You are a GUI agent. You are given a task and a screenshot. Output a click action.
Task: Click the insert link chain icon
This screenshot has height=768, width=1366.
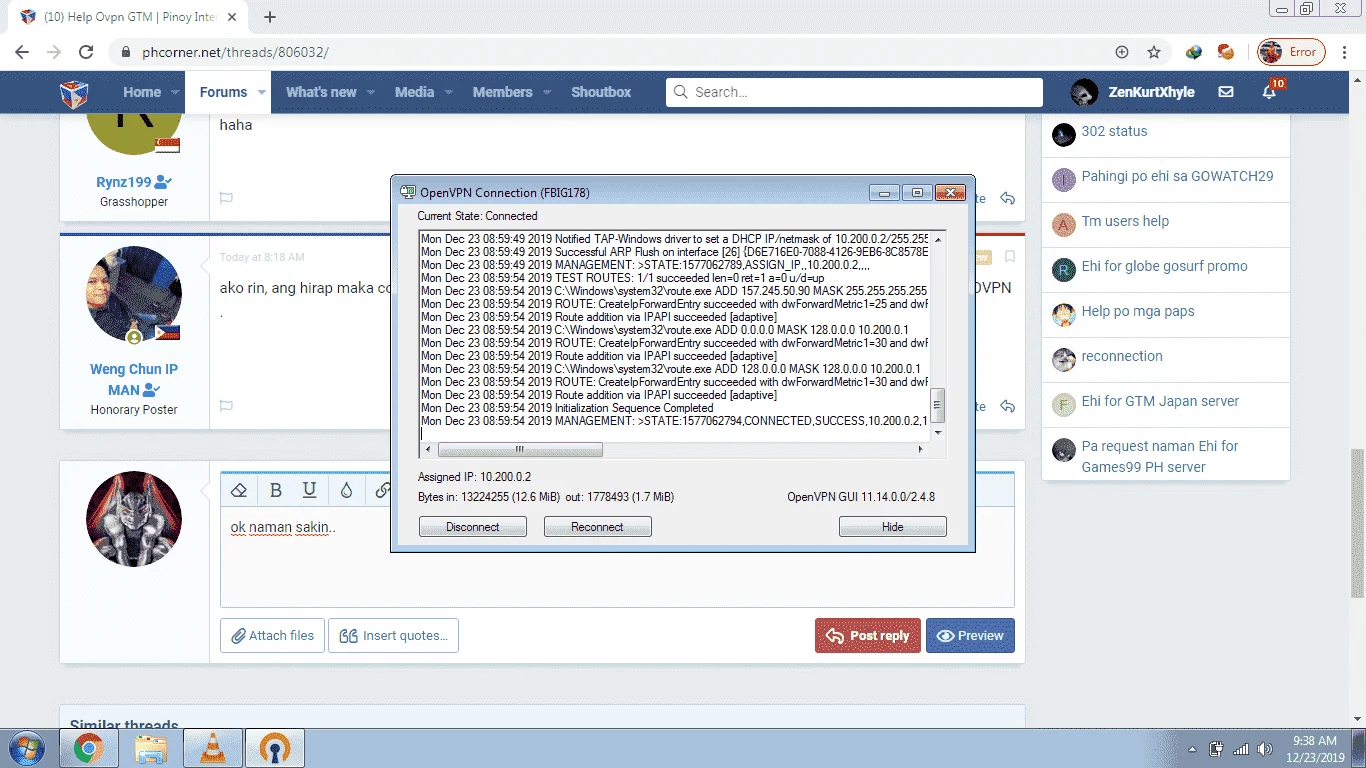tap(382, 490)
